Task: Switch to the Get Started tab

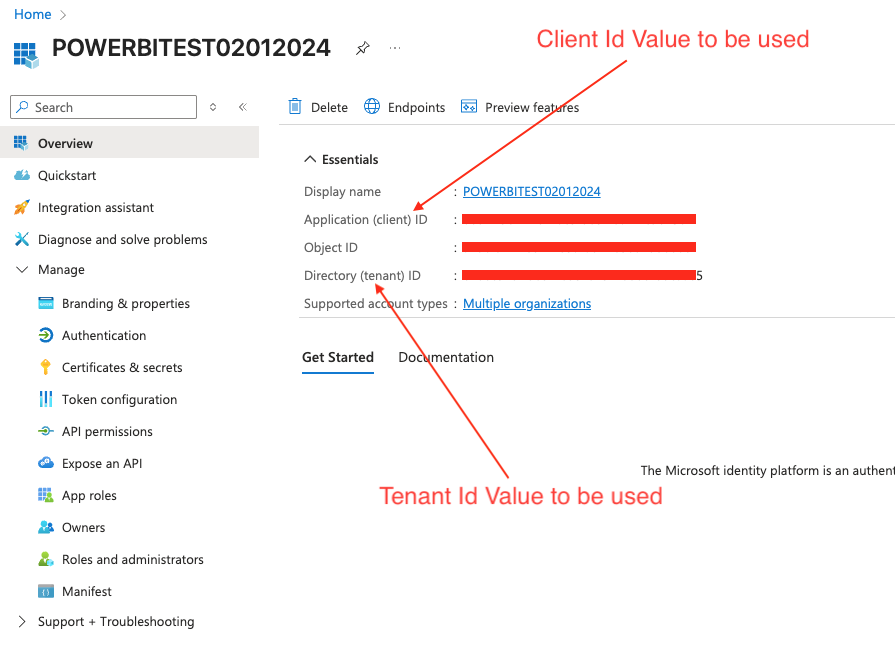Action: pyautogui.click(x=338, y=357)
